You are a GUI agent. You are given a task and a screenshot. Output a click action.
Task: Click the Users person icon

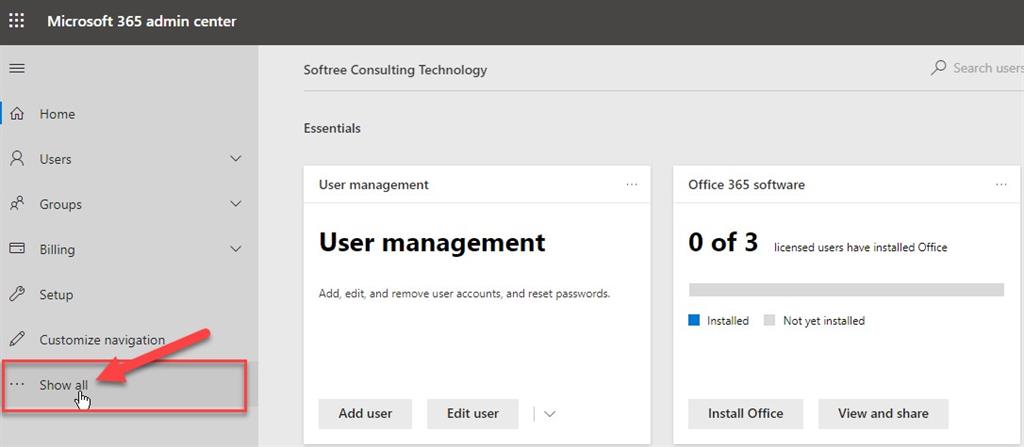(x=17, y=159)
